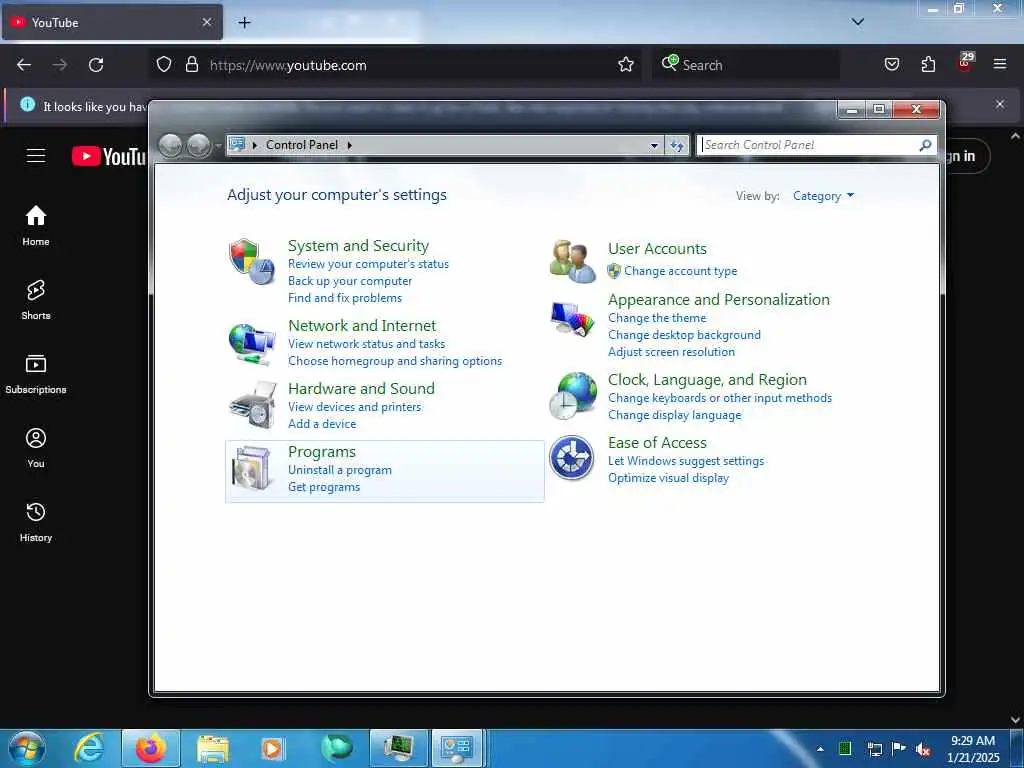Open Find and fix problems link
The height and width of the screenshot is (768, 1024).
(x=345, y=298)
